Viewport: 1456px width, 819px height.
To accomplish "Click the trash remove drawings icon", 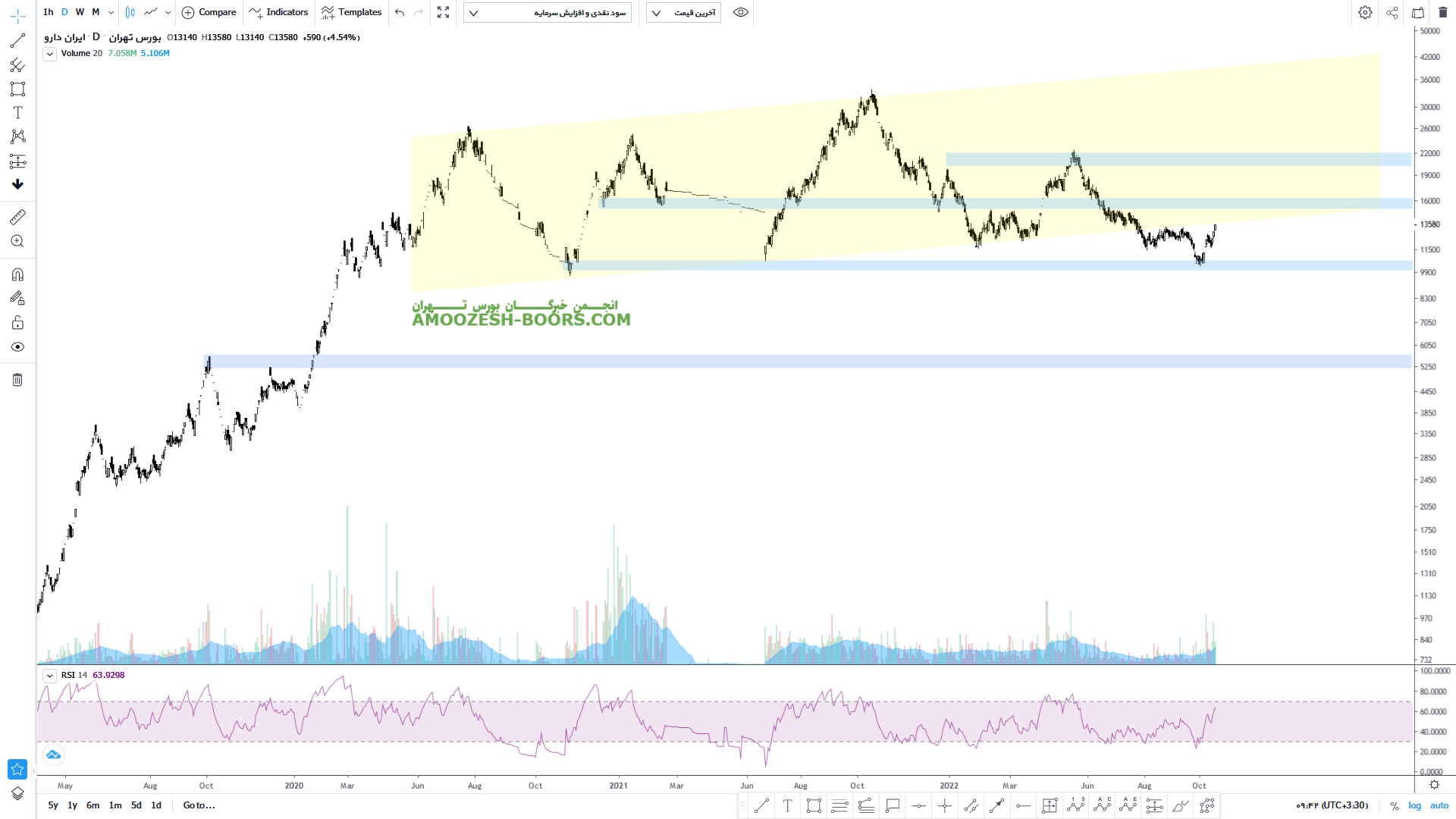I will click(x=17, y=380).
